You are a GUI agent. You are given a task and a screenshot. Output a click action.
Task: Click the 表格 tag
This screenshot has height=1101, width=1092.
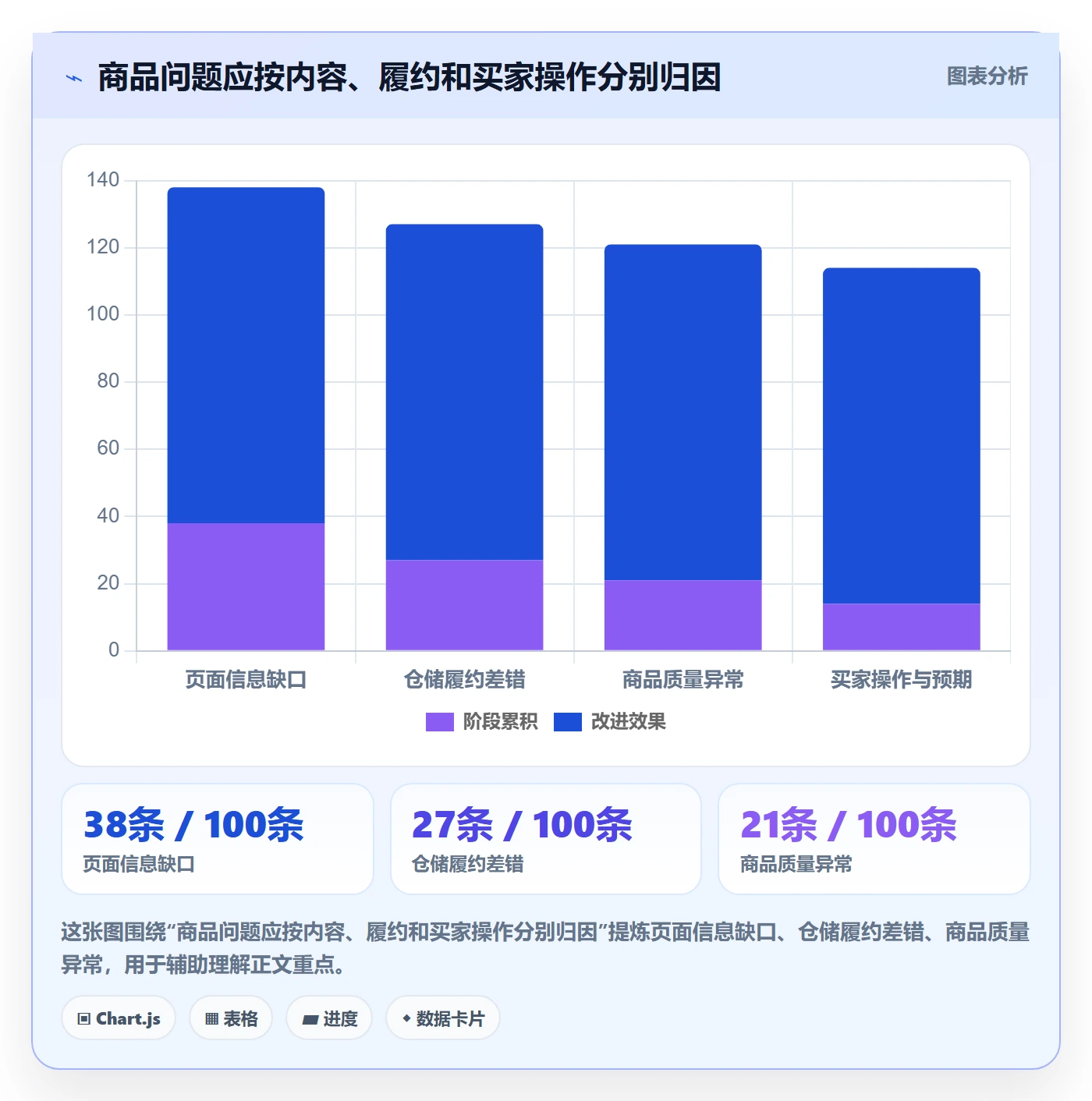[231, 1018]
